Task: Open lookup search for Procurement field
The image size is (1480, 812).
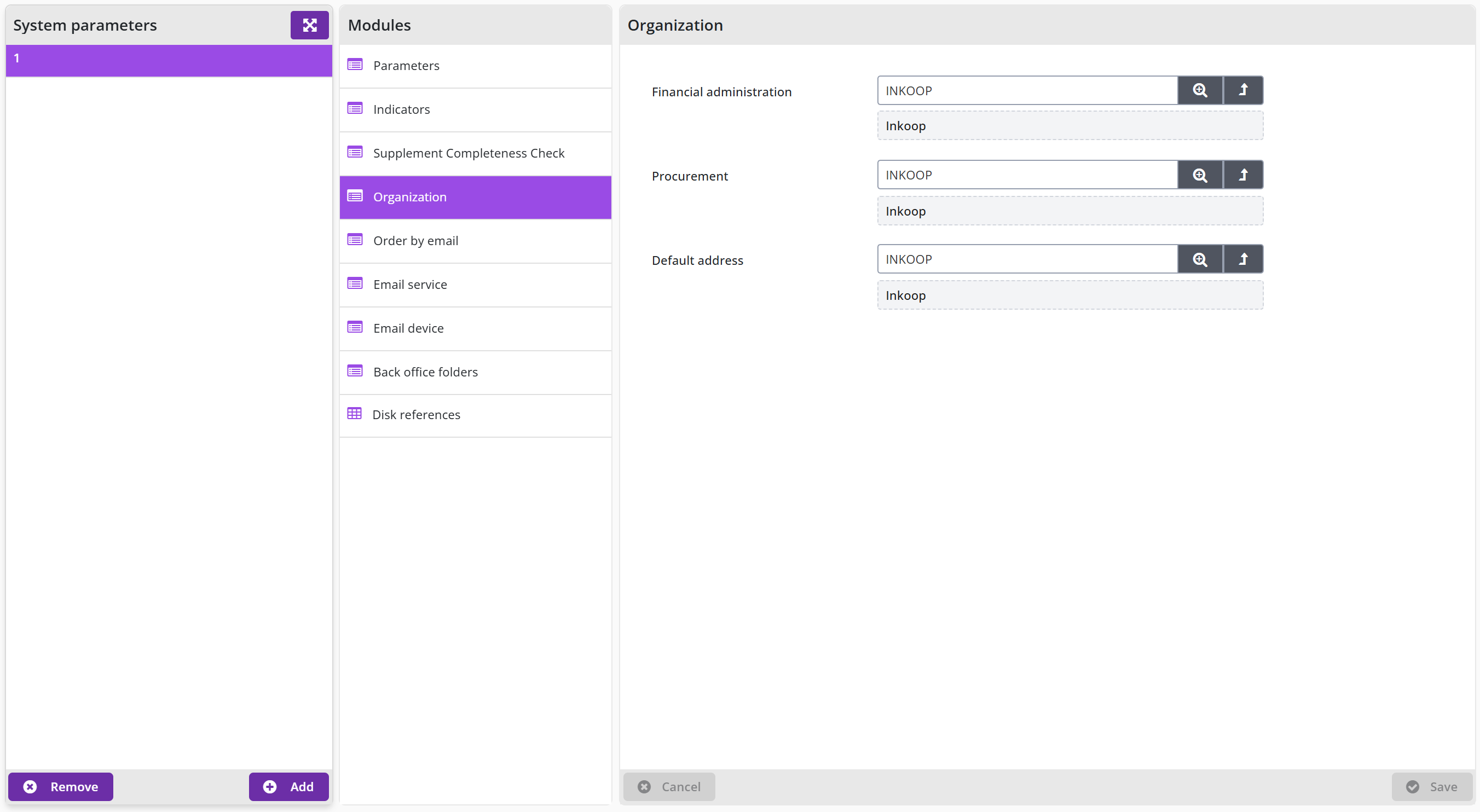Action: pos(1200,175)
